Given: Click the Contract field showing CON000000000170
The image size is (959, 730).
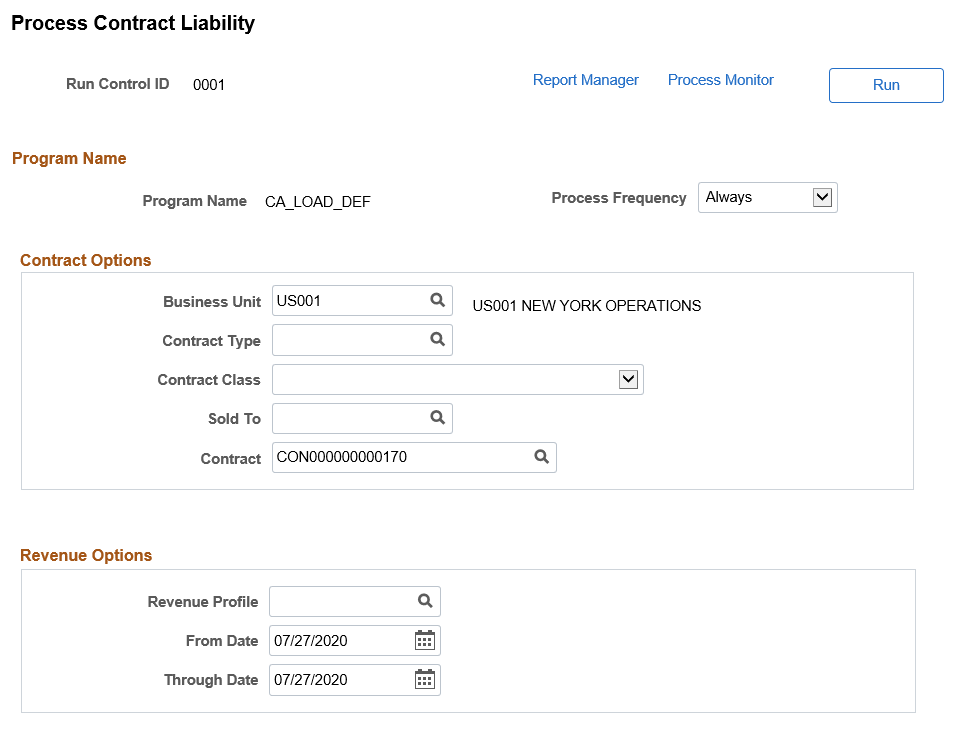Looking at the screenshot, I should click(390, 457).
